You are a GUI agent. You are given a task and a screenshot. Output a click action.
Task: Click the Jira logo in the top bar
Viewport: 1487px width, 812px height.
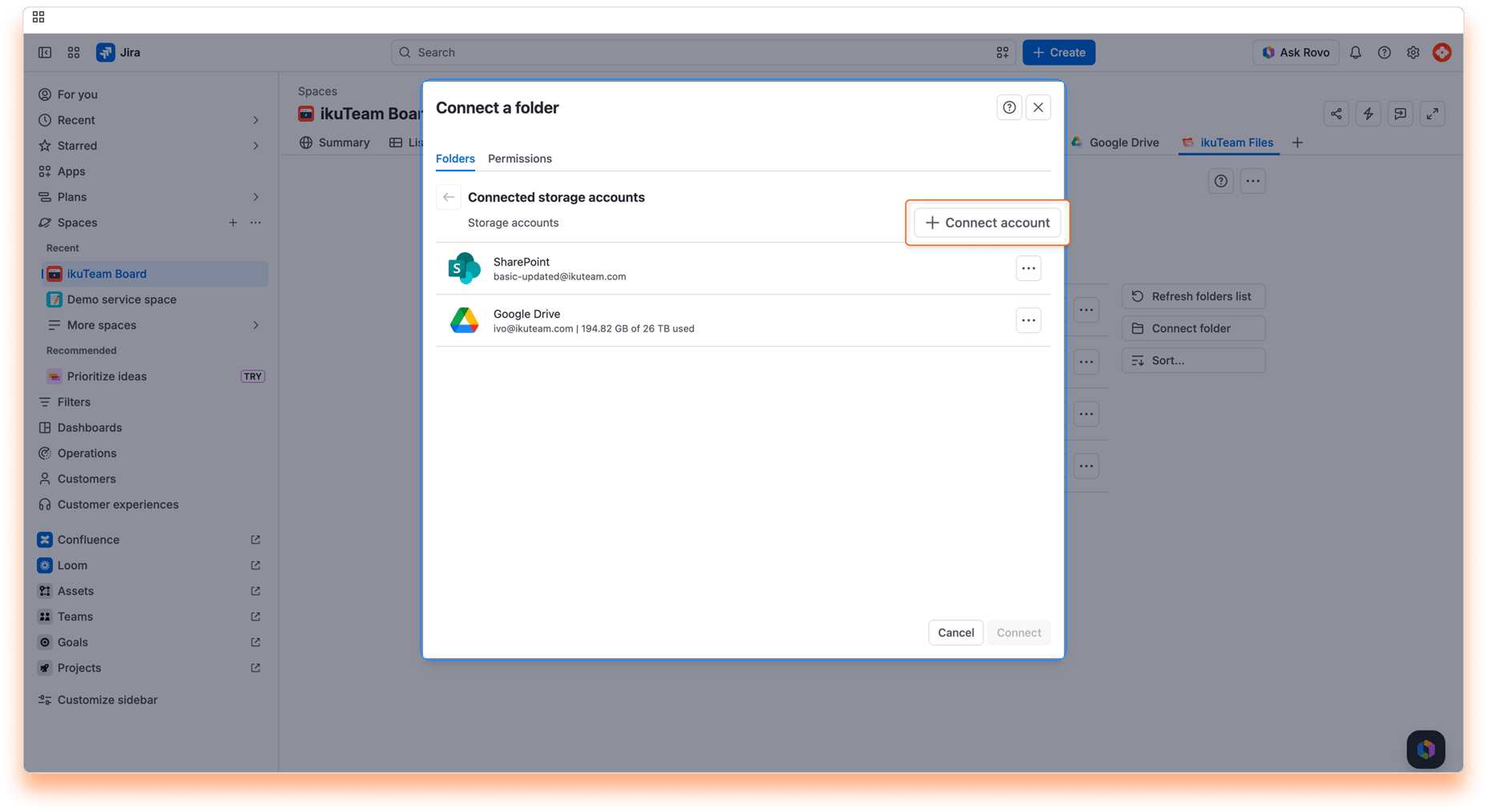click(x=119, y=52)
